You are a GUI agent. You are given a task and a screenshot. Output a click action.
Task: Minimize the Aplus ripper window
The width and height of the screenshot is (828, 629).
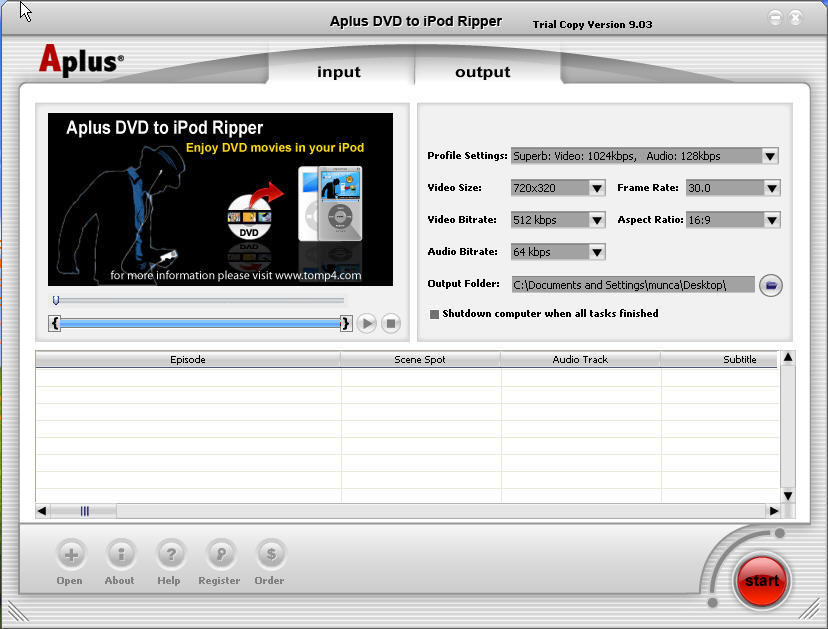click(775, 18)
